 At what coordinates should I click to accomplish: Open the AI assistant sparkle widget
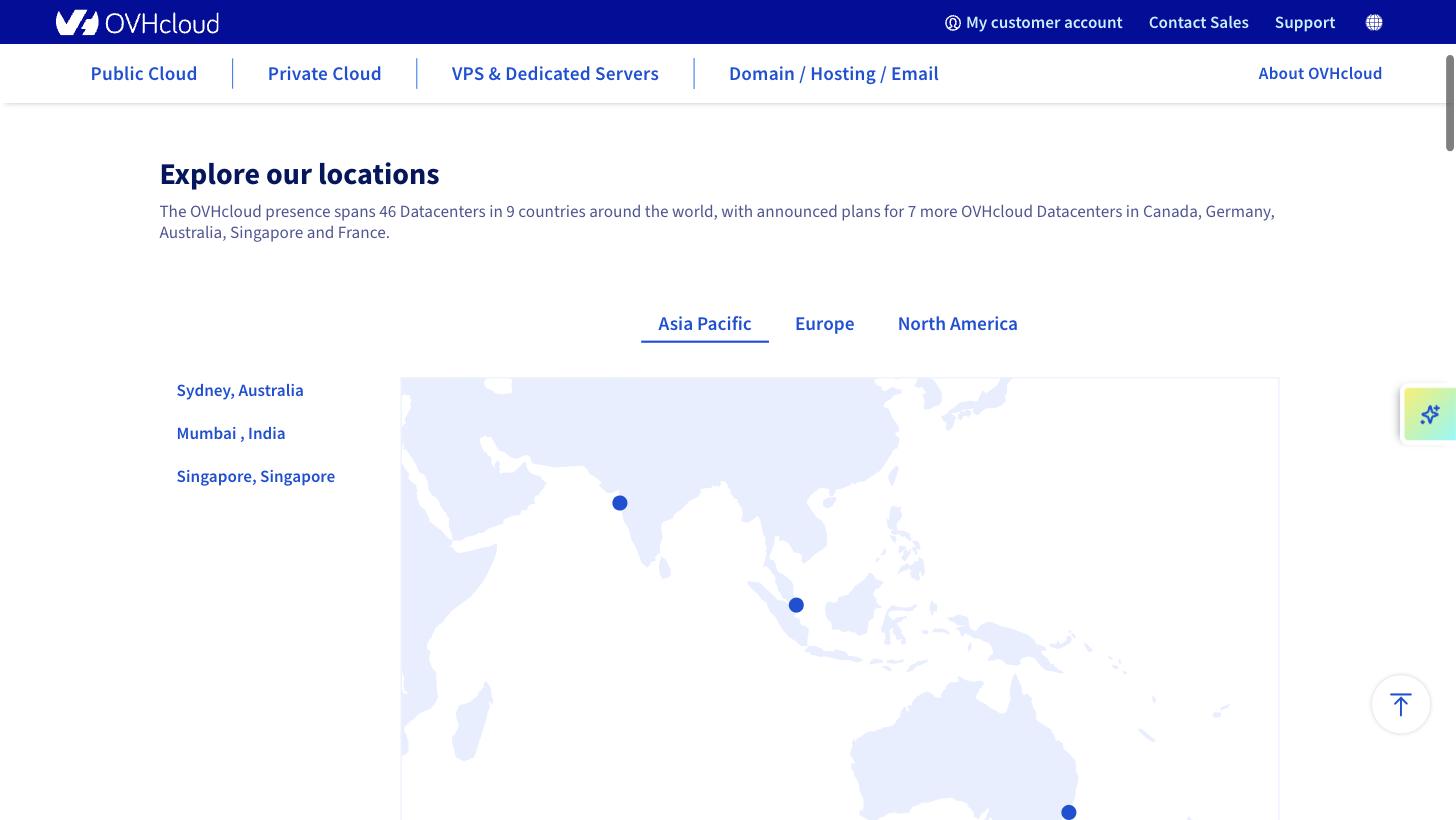pyautogui.click(x=1429, y=414)
